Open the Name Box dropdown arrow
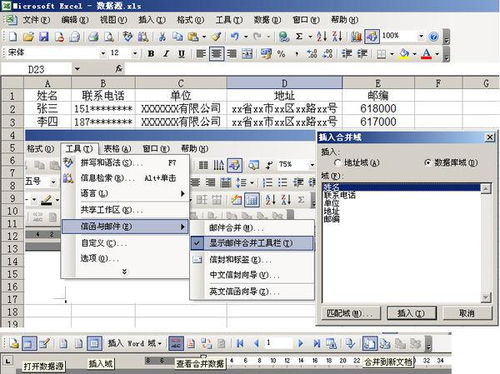Screen dimensions: 500x374 (77, 69)
